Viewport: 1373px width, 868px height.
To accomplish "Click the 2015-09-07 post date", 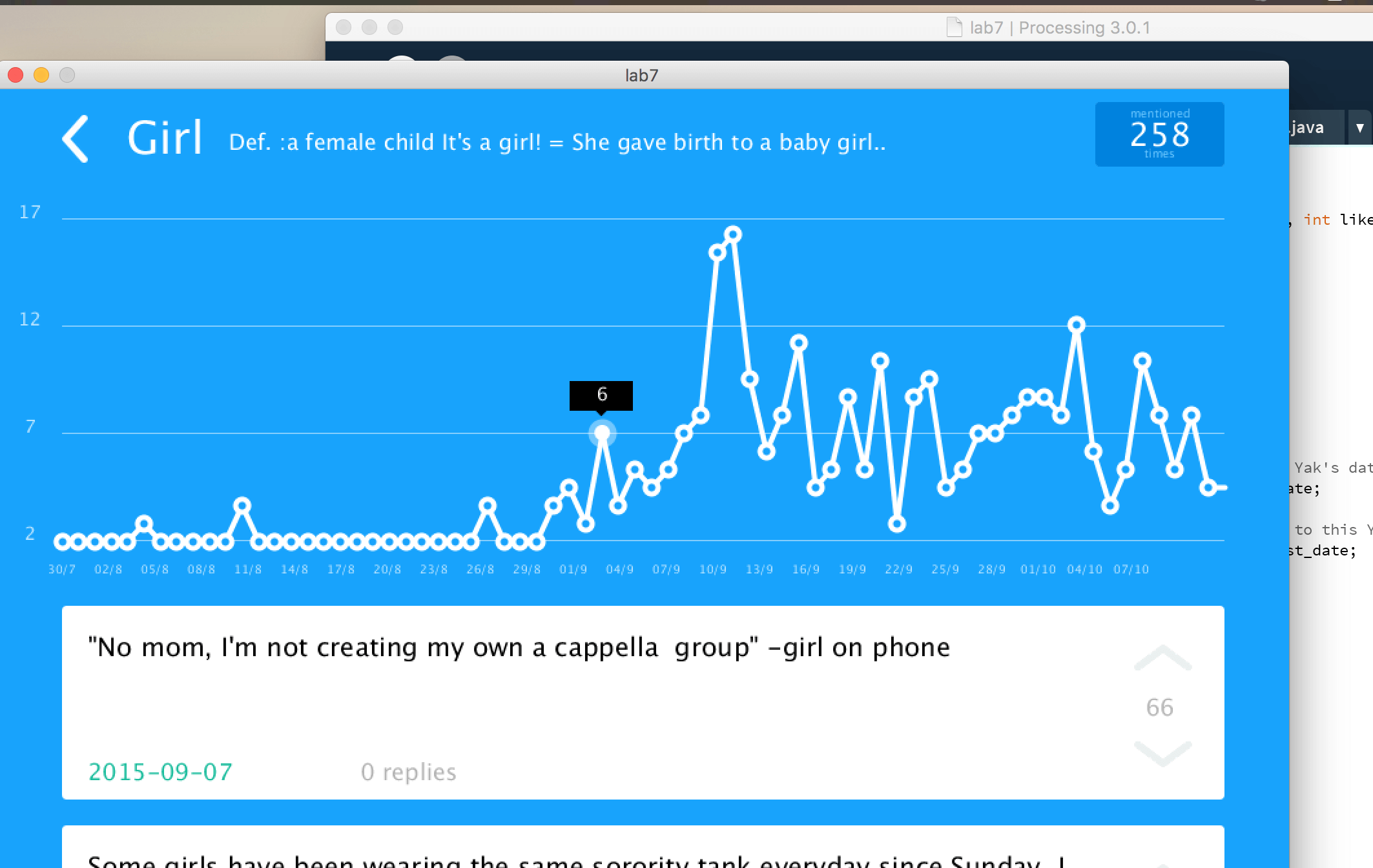I will coord(160,772).
